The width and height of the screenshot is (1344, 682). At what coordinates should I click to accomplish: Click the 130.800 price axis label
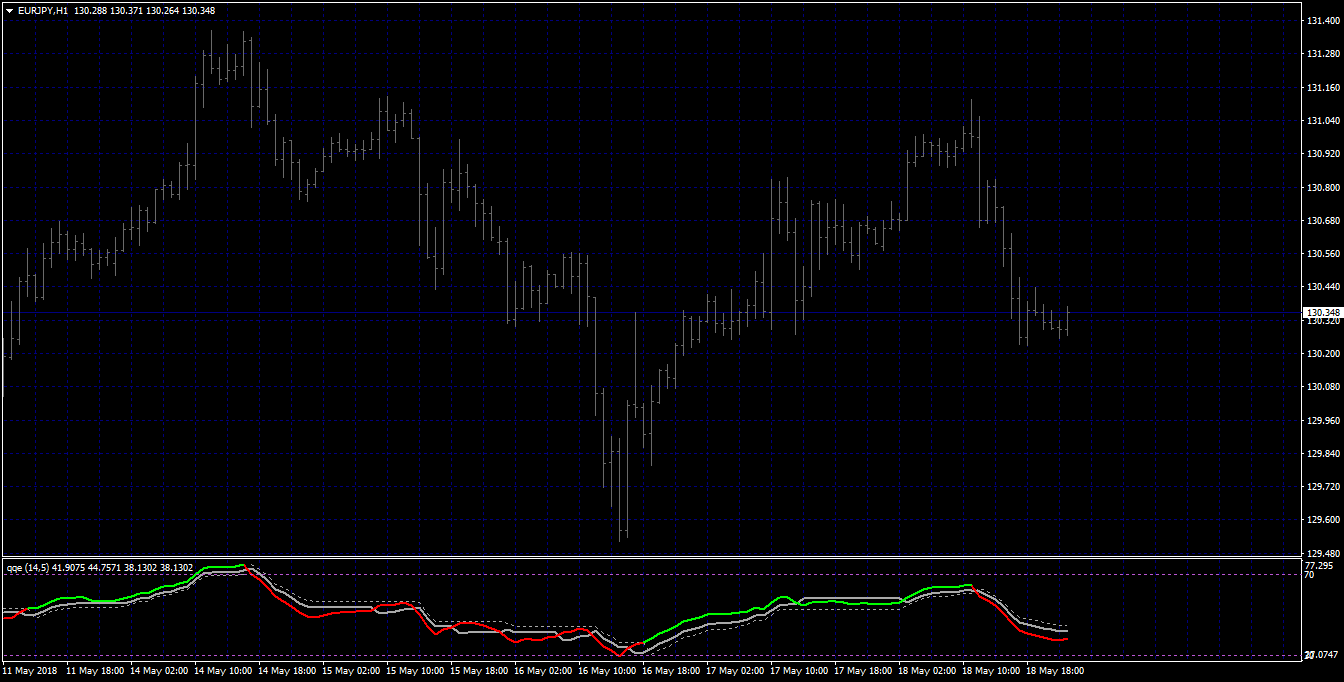tap(1322, 187)
